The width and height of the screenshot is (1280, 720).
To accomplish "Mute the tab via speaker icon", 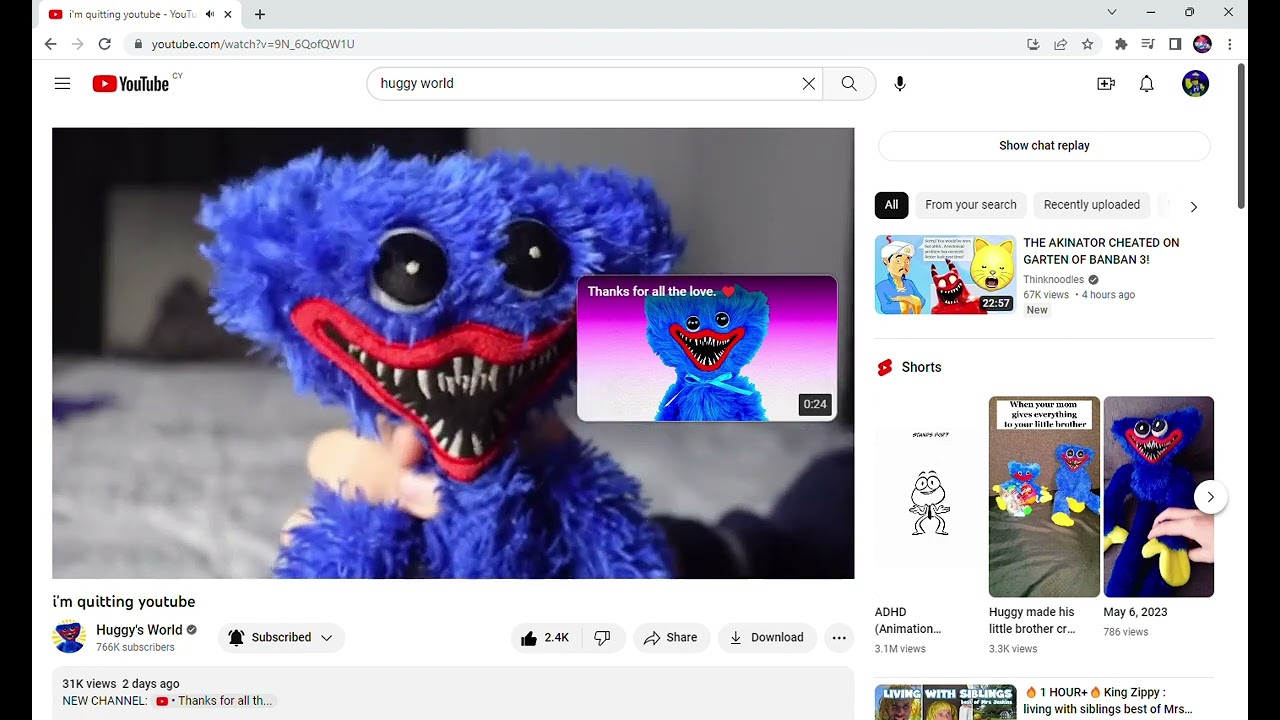I will pyautogui.click(x=210, y=14).
